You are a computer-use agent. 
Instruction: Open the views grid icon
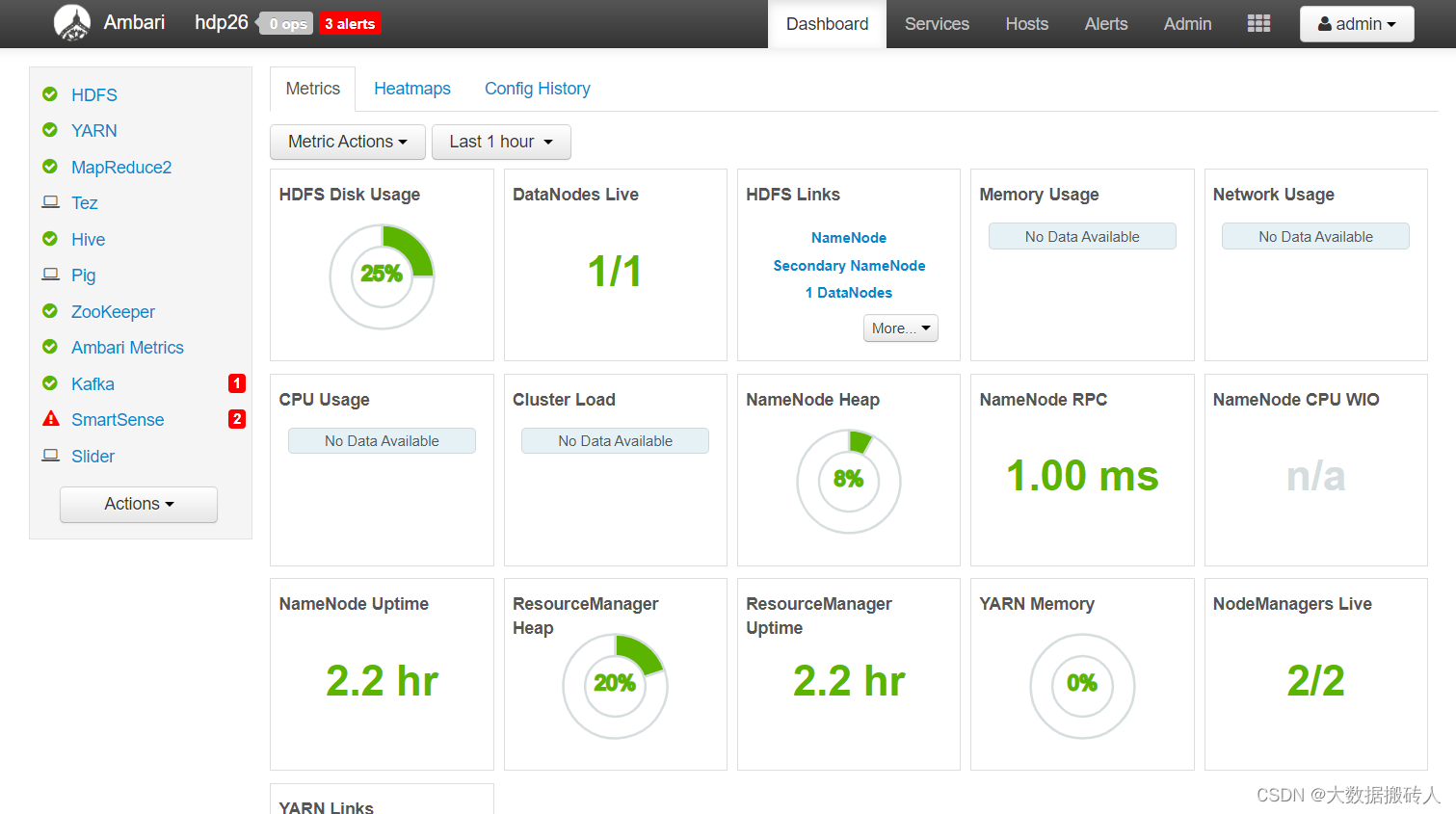(1258, 24)
